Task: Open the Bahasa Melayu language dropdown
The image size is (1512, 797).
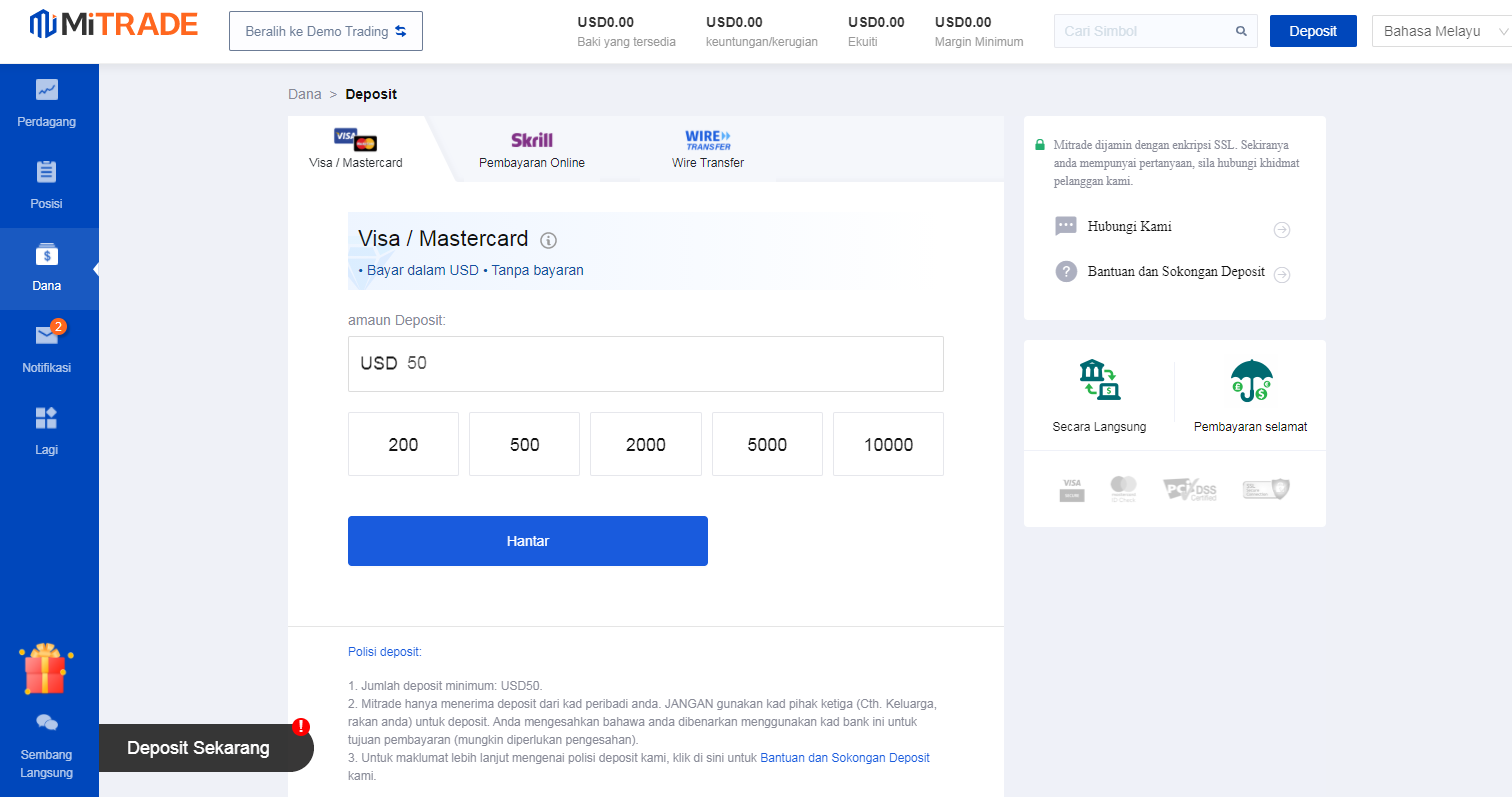Action: [x=1441, y=31]
